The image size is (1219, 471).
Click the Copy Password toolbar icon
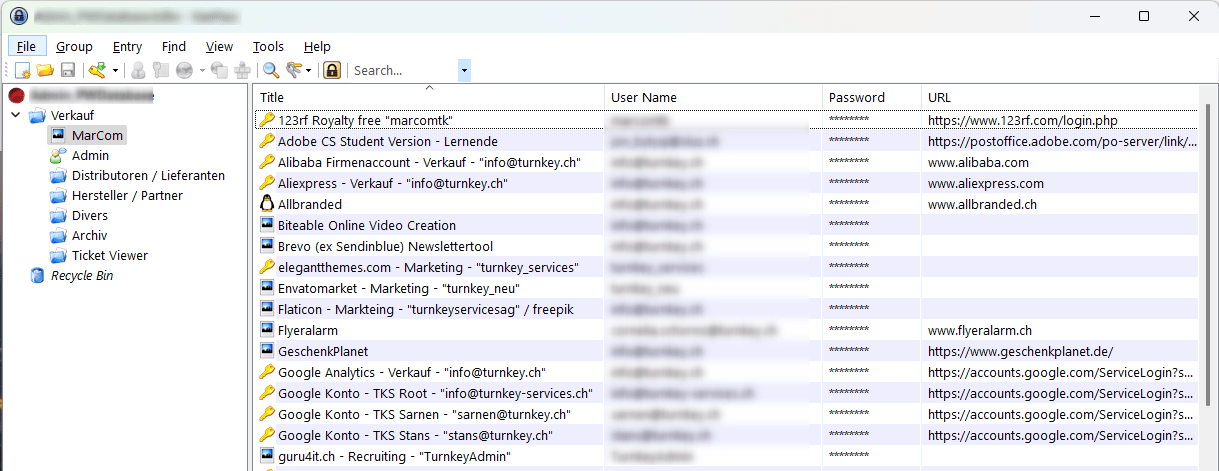point(160,70)
